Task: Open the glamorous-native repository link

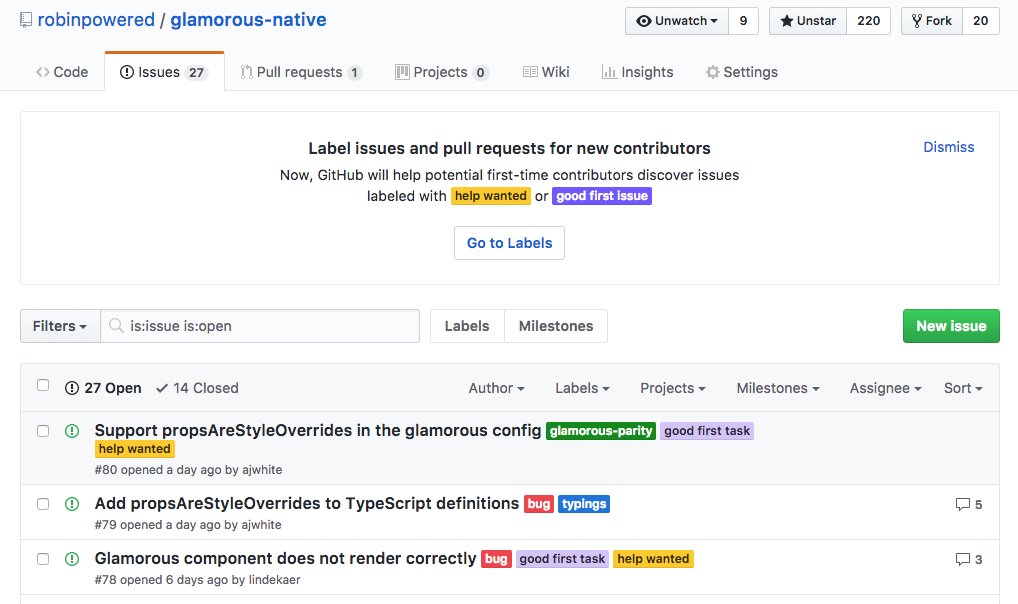Action: click(248, 20)
